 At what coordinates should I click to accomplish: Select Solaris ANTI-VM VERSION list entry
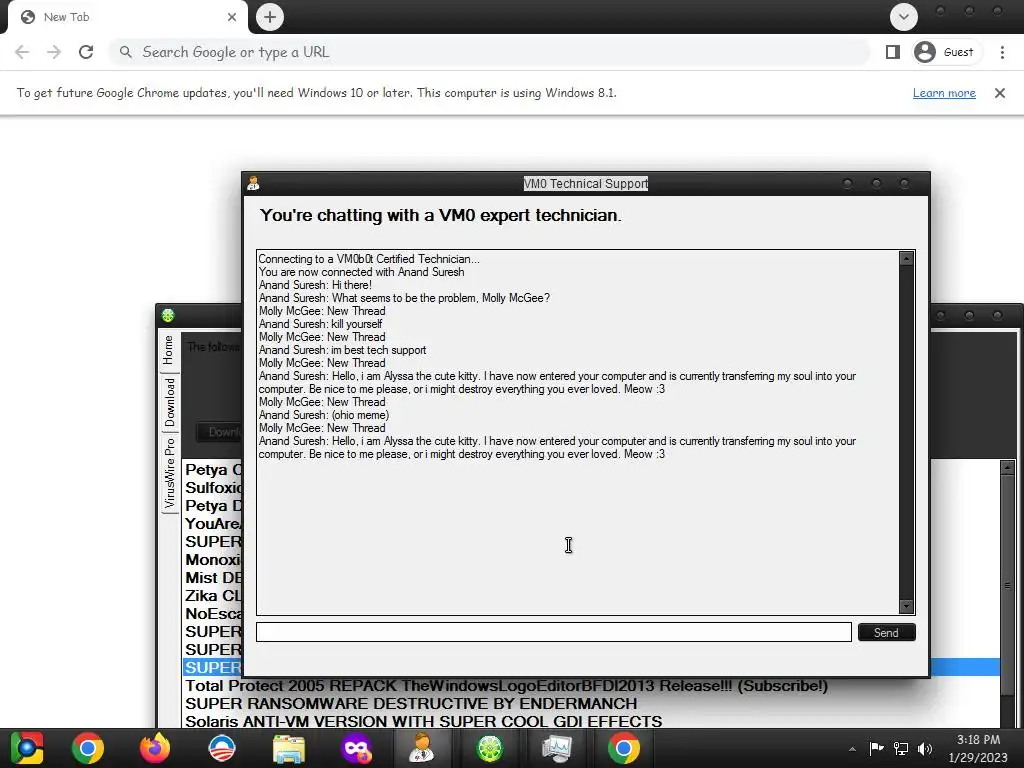[x=423, y=721]
